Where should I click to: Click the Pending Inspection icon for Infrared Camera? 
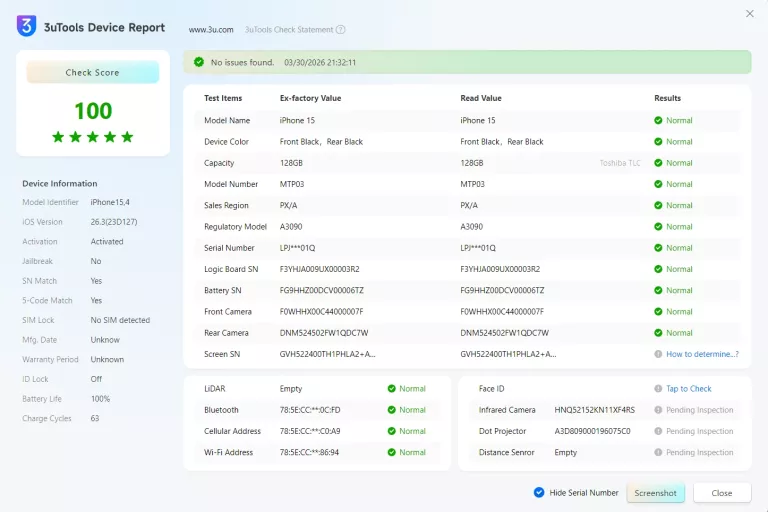[x=658, y=410]
